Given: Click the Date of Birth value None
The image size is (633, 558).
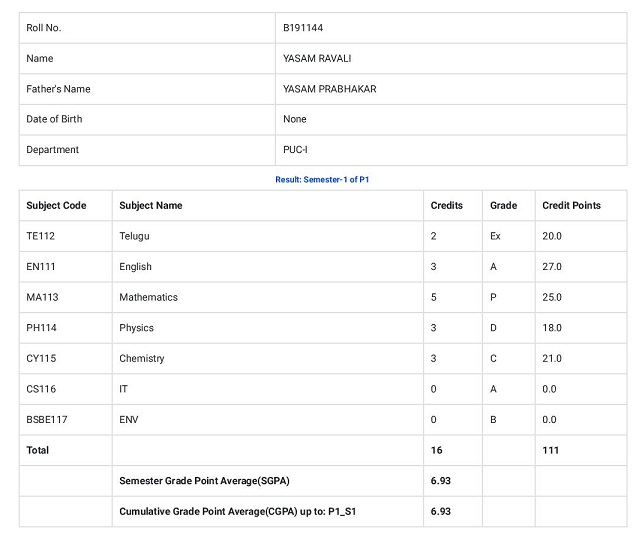Looking at the screenshot, I should 295,119.
